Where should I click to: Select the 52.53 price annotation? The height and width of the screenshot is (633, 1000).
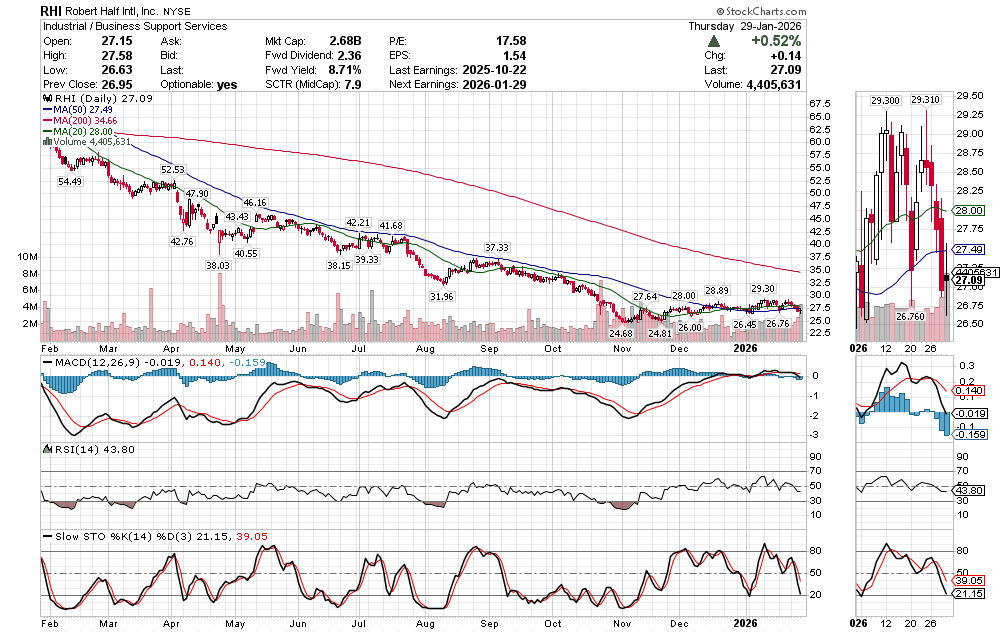[173, 170]
